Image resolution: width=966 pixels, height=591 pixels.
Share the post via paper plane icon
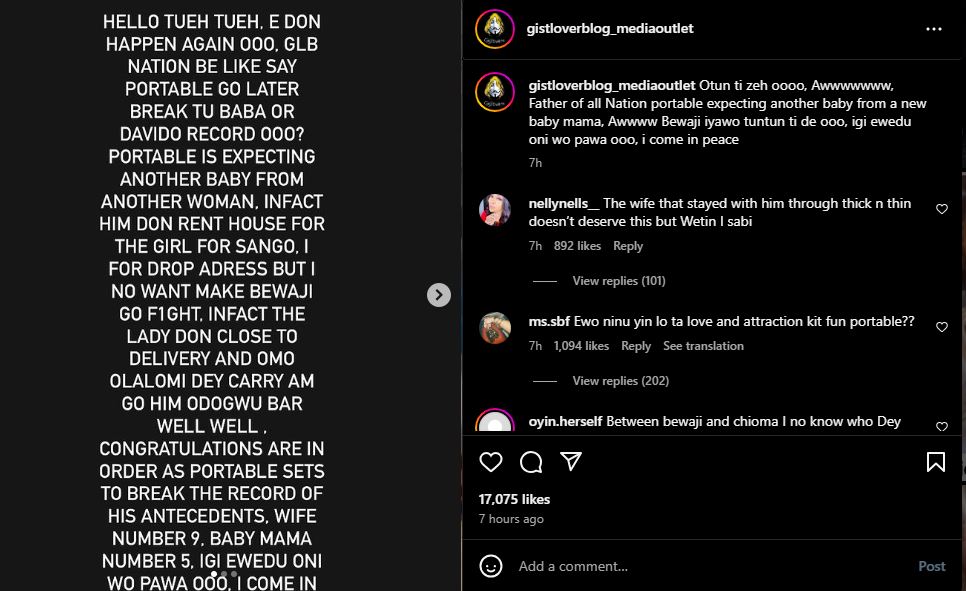[571, 461]
